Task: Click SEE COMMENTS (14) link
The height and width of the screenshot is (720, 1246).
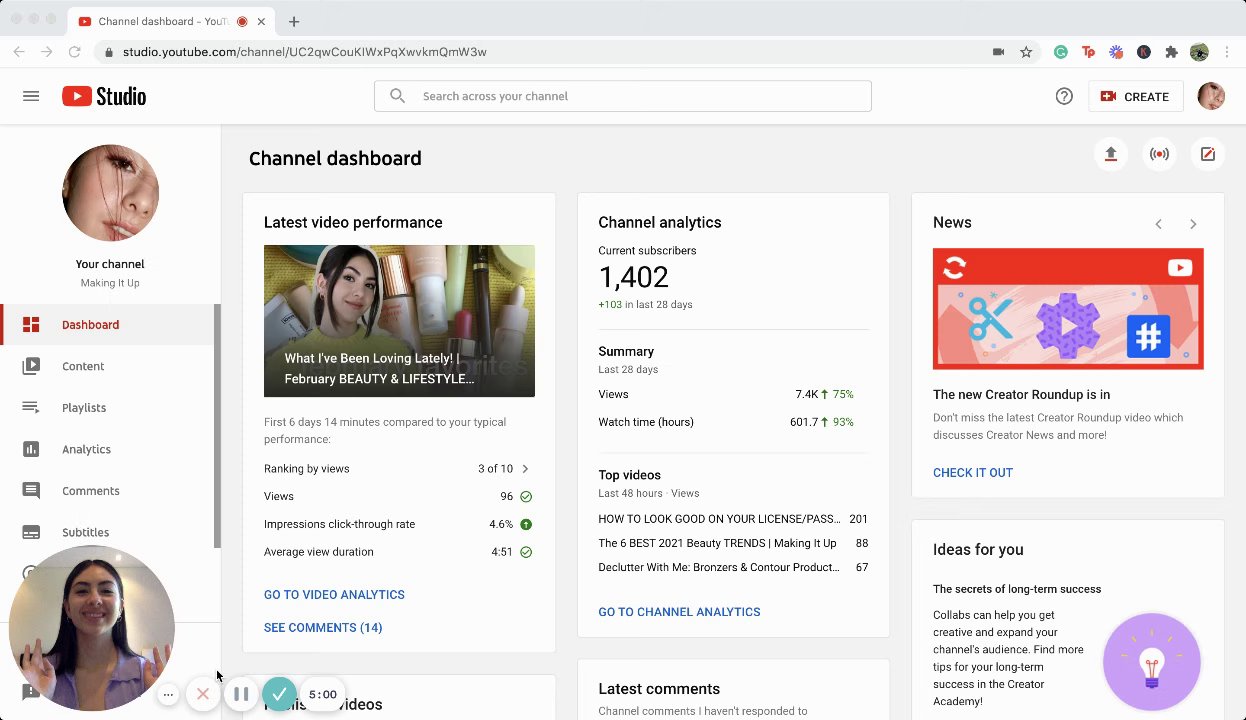Action: (x=323, y=628)
